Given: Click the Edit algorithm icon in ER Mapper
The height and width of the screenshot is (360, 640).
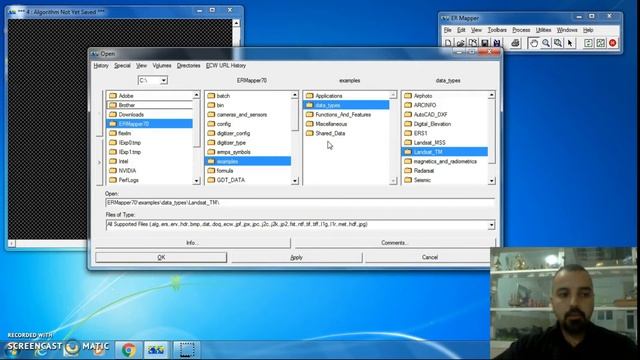Looking at the screenshot, I should point(588,43).
